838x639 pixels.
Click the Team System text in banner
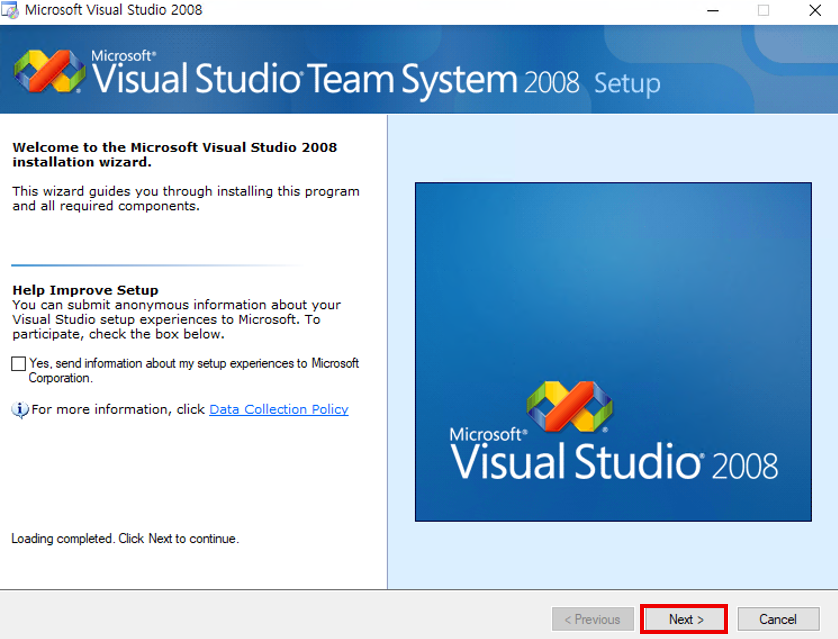[413, 78]
